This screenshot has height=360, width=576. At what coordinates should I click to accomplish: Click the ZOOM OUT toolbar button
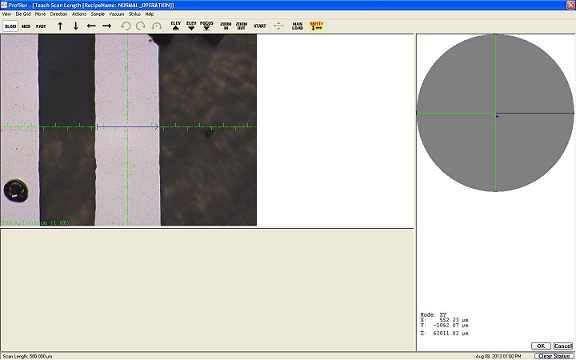(x=241, y=26)
